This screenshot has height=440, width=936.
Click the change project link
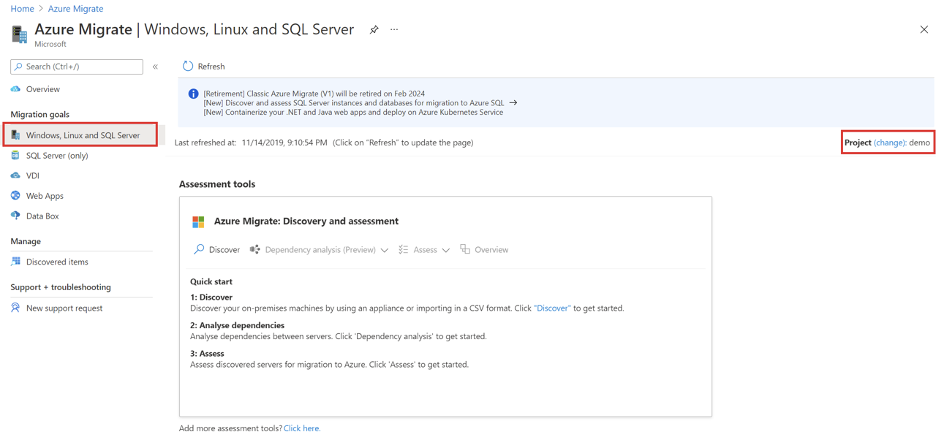click(889, 143)
